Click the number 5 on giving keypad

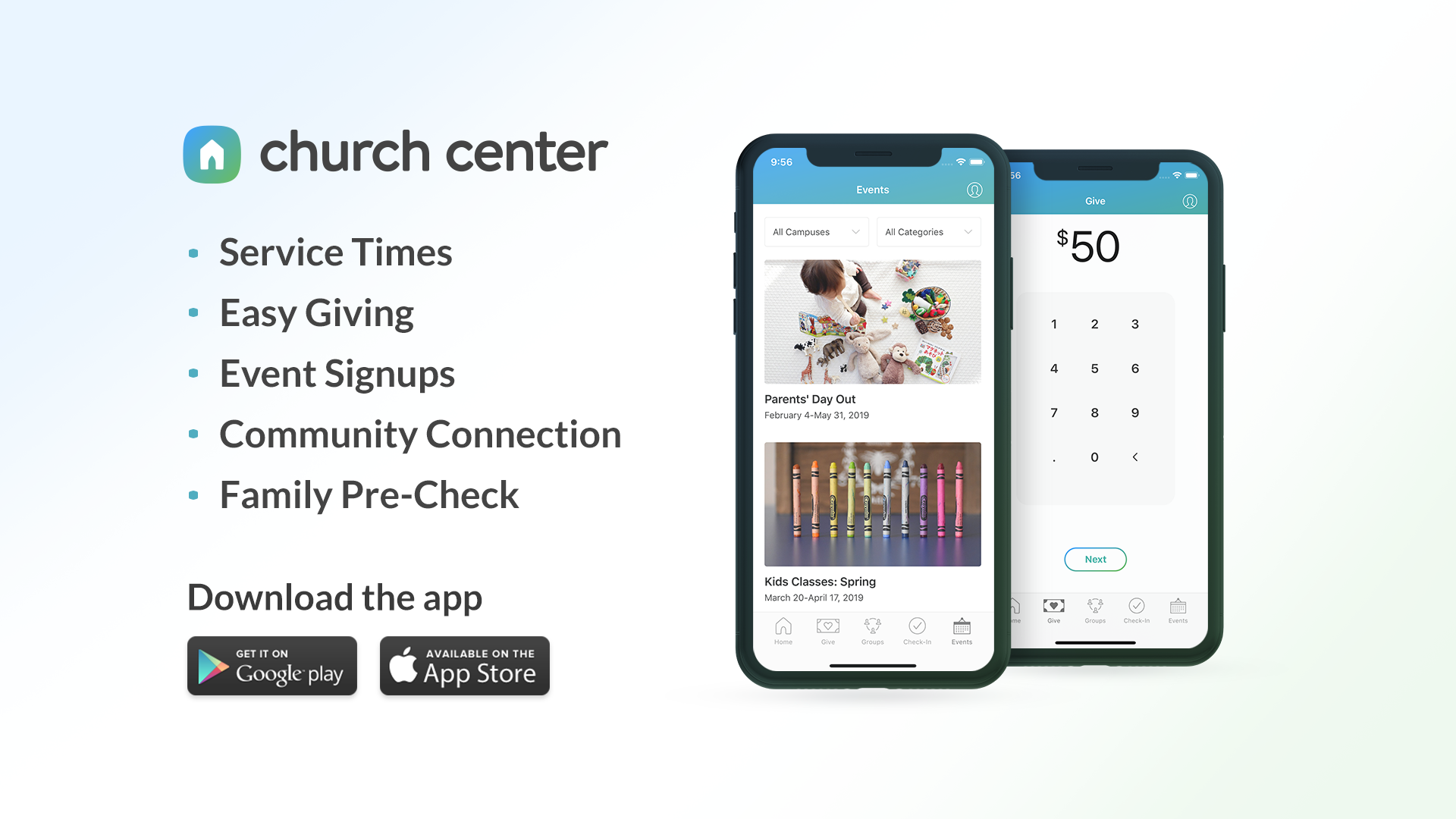click(1093, 368)
